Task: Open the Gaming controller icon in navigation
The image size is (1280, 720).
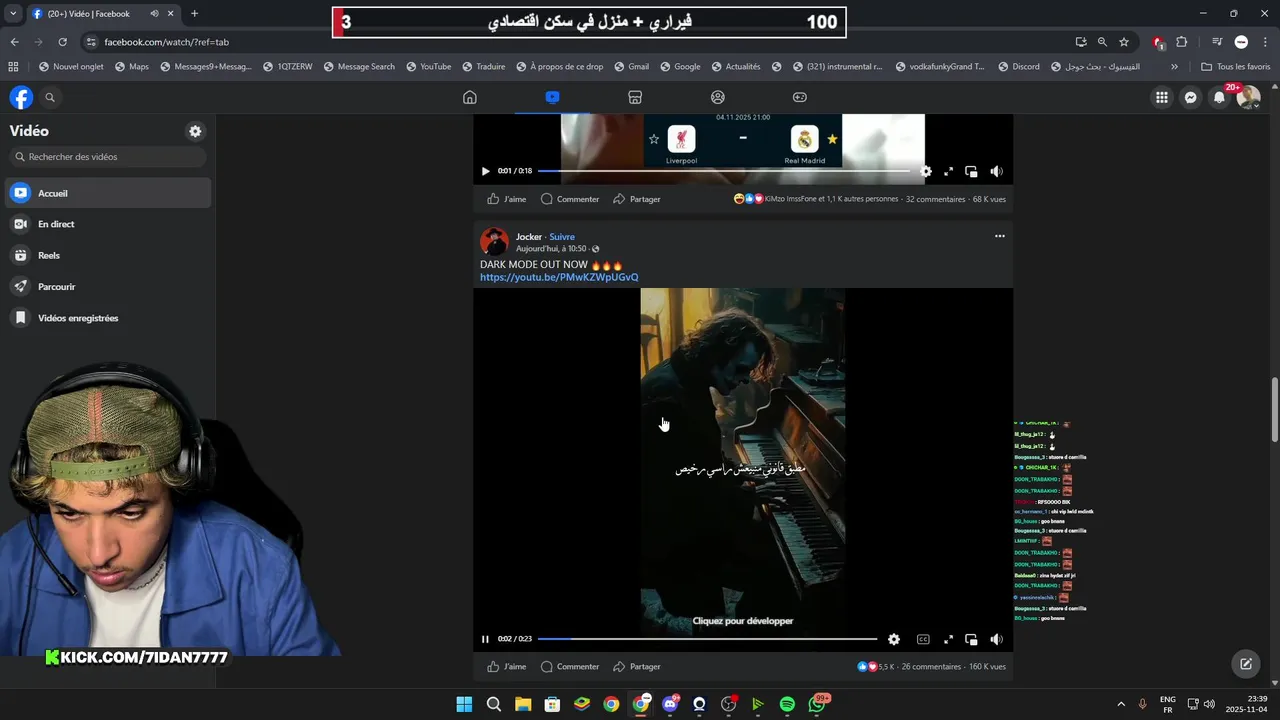Action: (800, 97)
